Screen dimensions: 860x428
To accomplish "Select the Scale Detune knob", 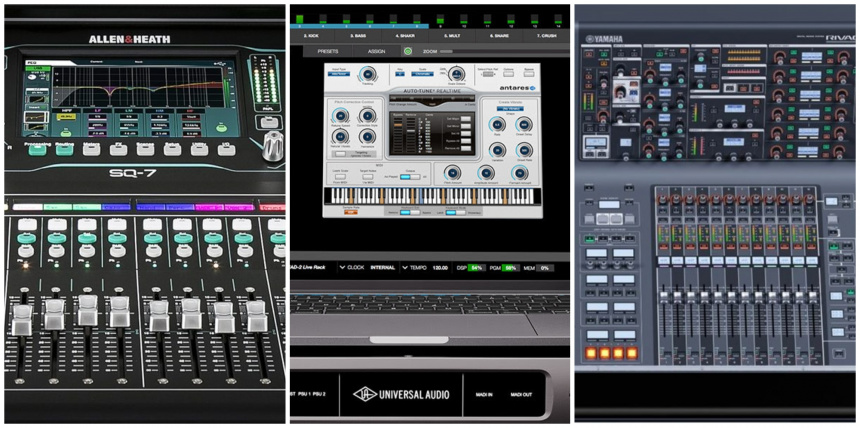I will click(456, 74).
